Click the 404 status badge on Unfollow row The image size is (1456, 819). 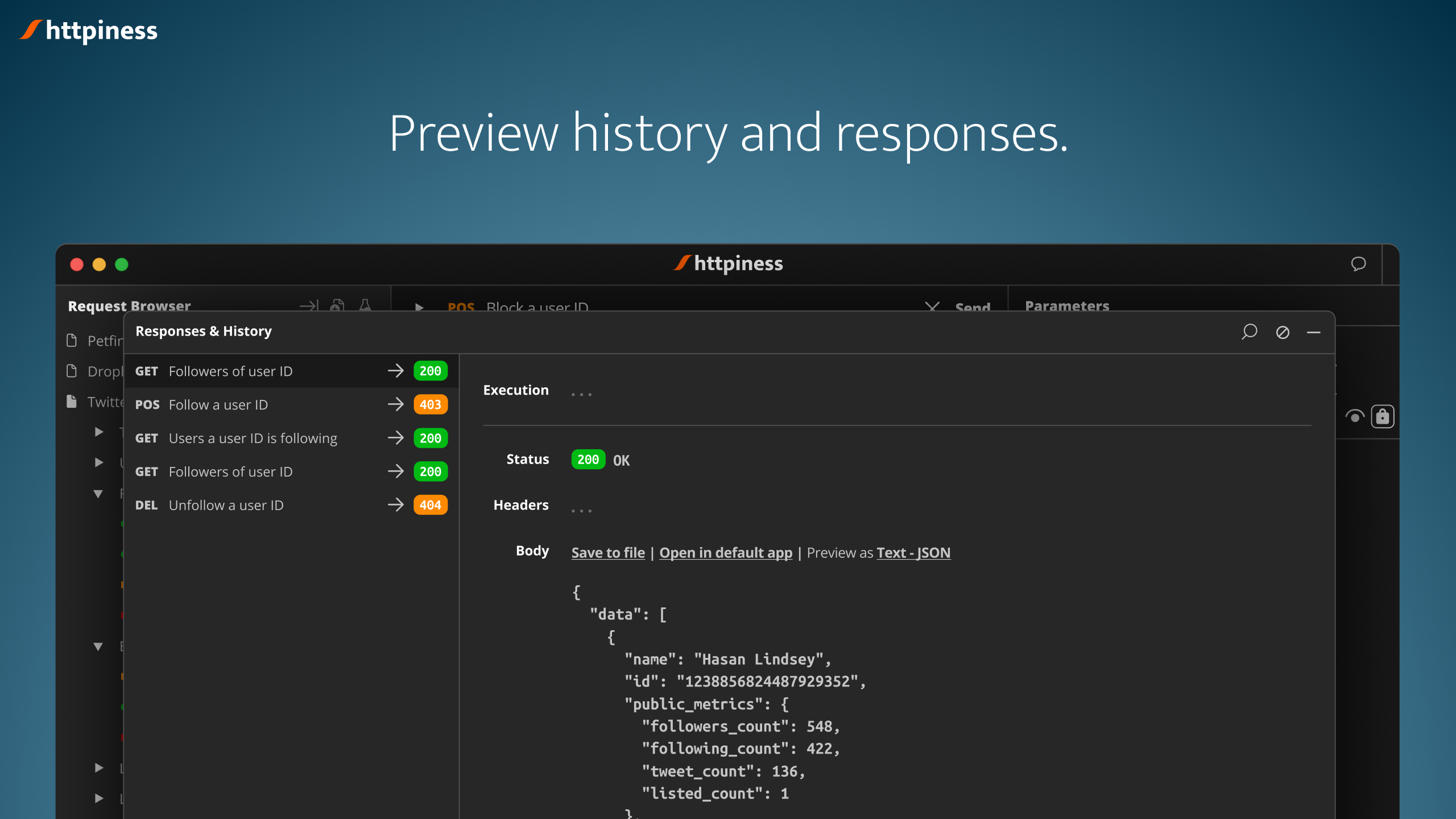pyautogui.click(x=431, y=505)
